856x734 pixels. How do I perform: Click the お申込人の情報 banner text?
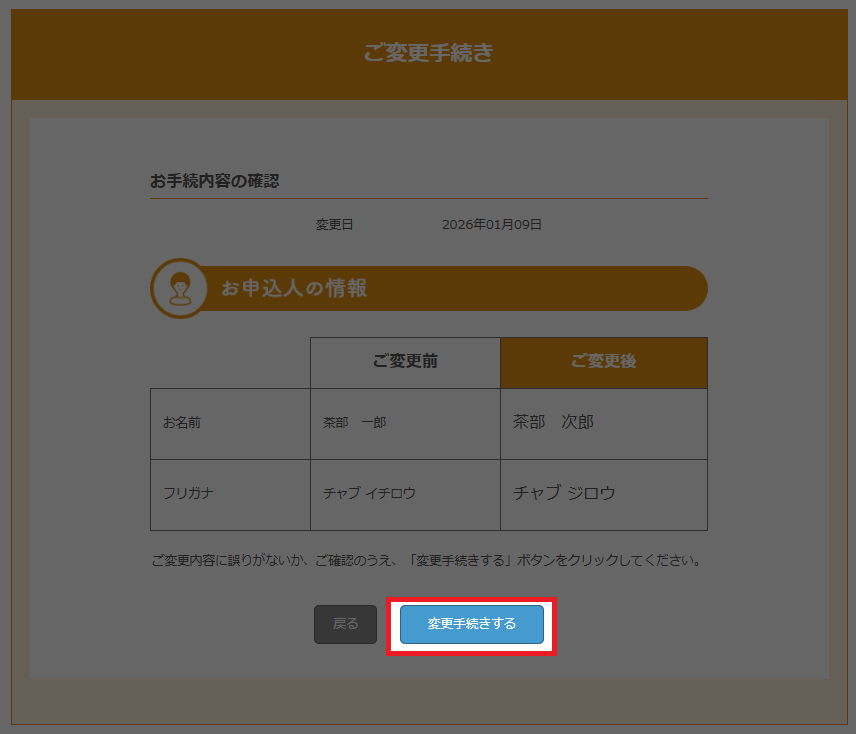(294, 289)
